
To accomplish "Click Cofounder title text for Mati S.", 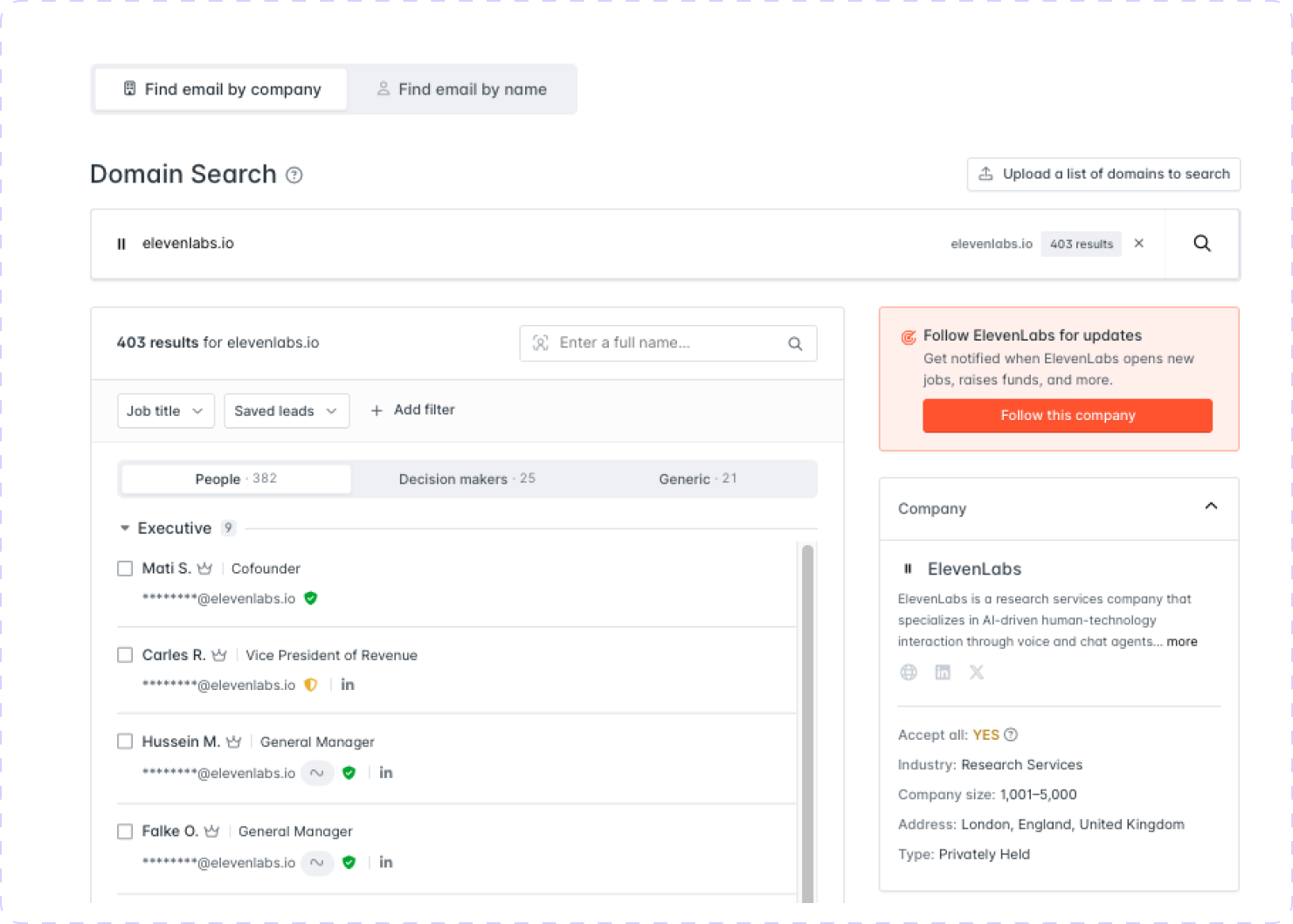I will [266, 569].
